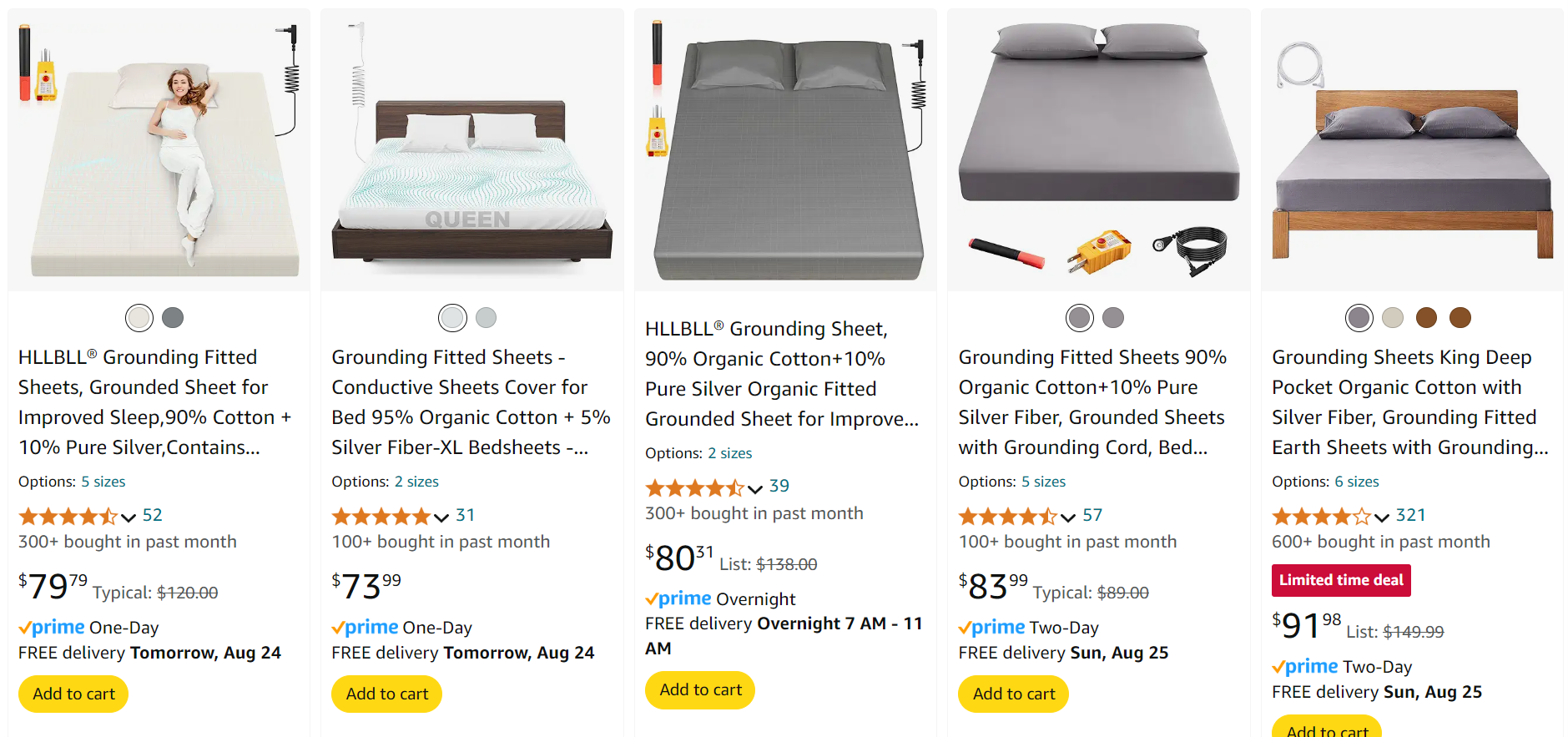View the 52 ratings for HLLBLL fitted sheets
Viewport: 1568px width, 737px height.
(153, 516)
